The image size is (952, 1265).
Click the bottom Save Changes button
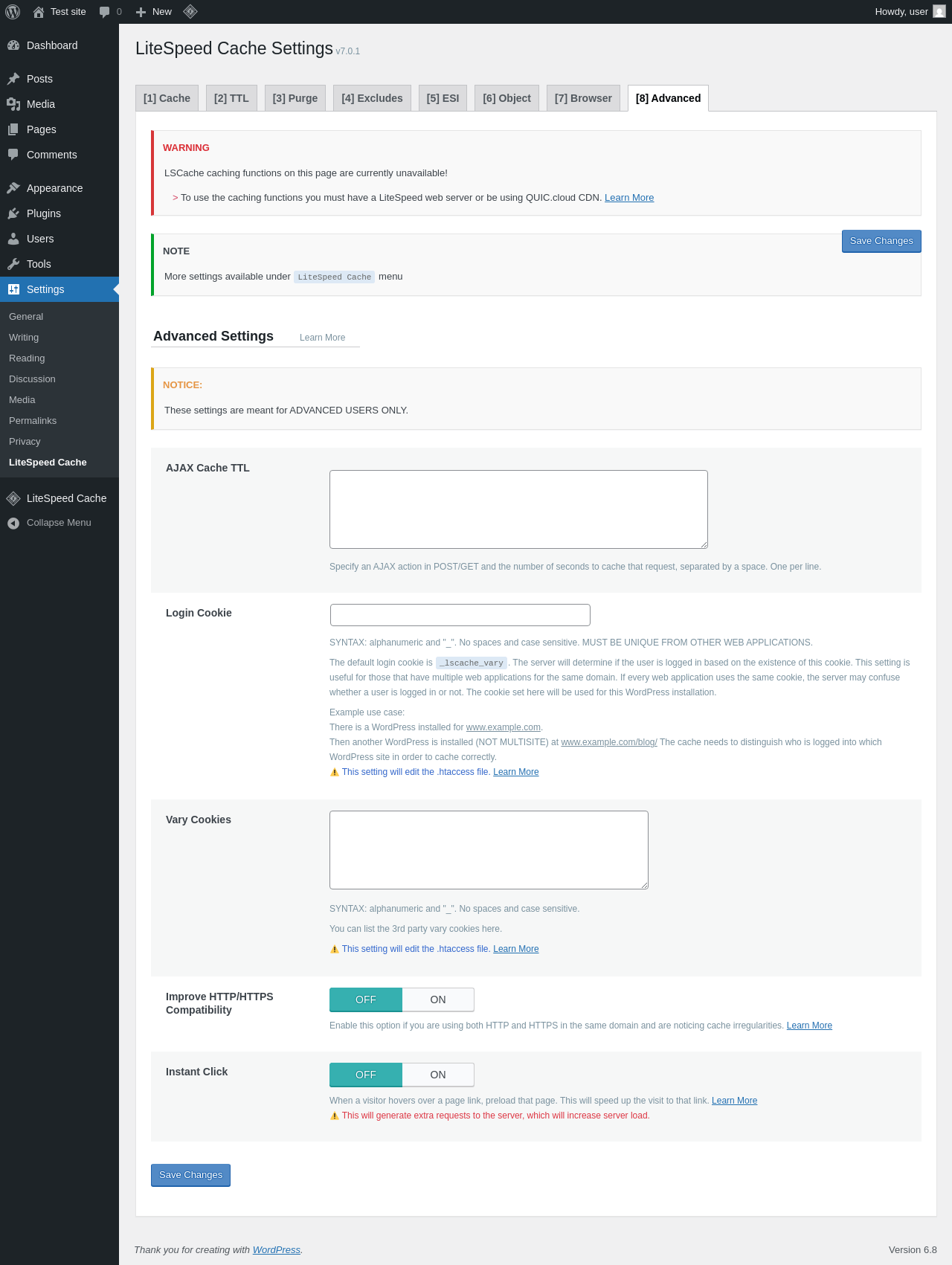pos(190,1175)
